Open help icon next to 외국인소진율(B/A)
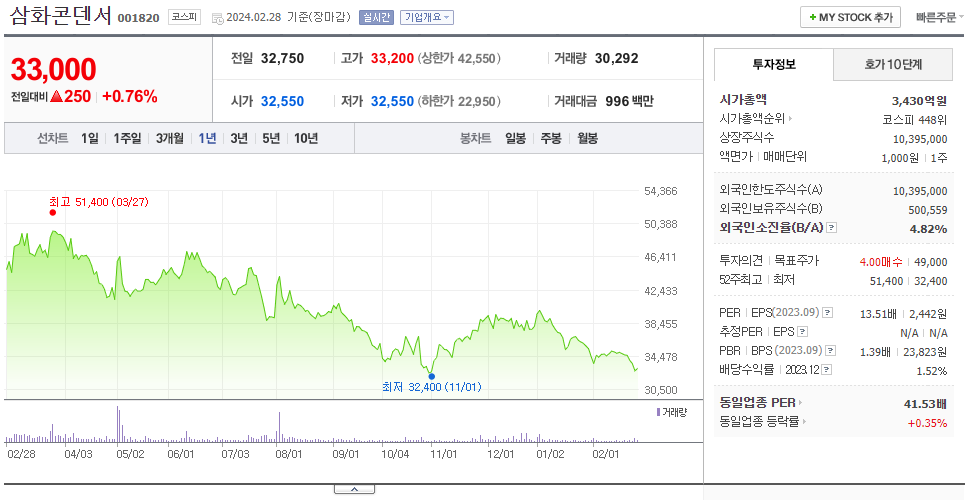Screen dimensions: 968x500 [x=832, y=228]
